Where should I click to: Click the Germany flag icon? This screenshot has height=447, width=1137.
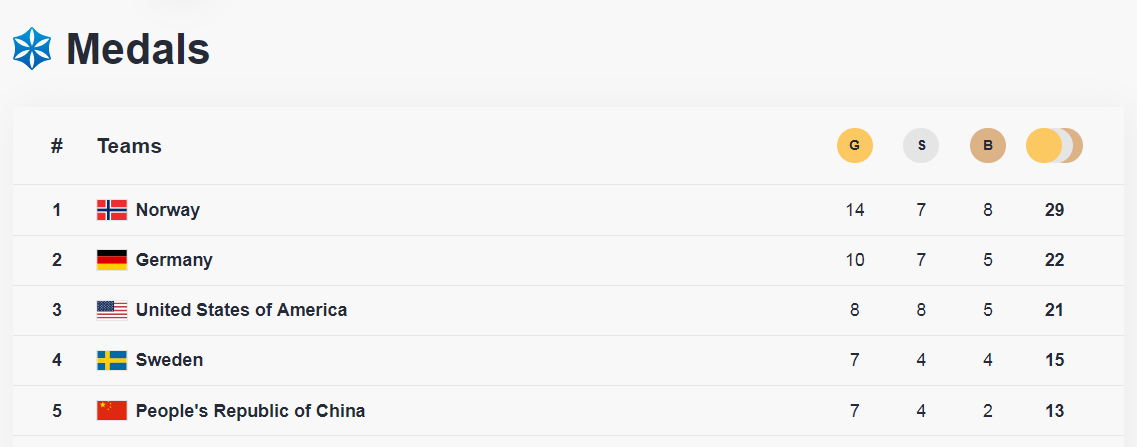(112, 260)
